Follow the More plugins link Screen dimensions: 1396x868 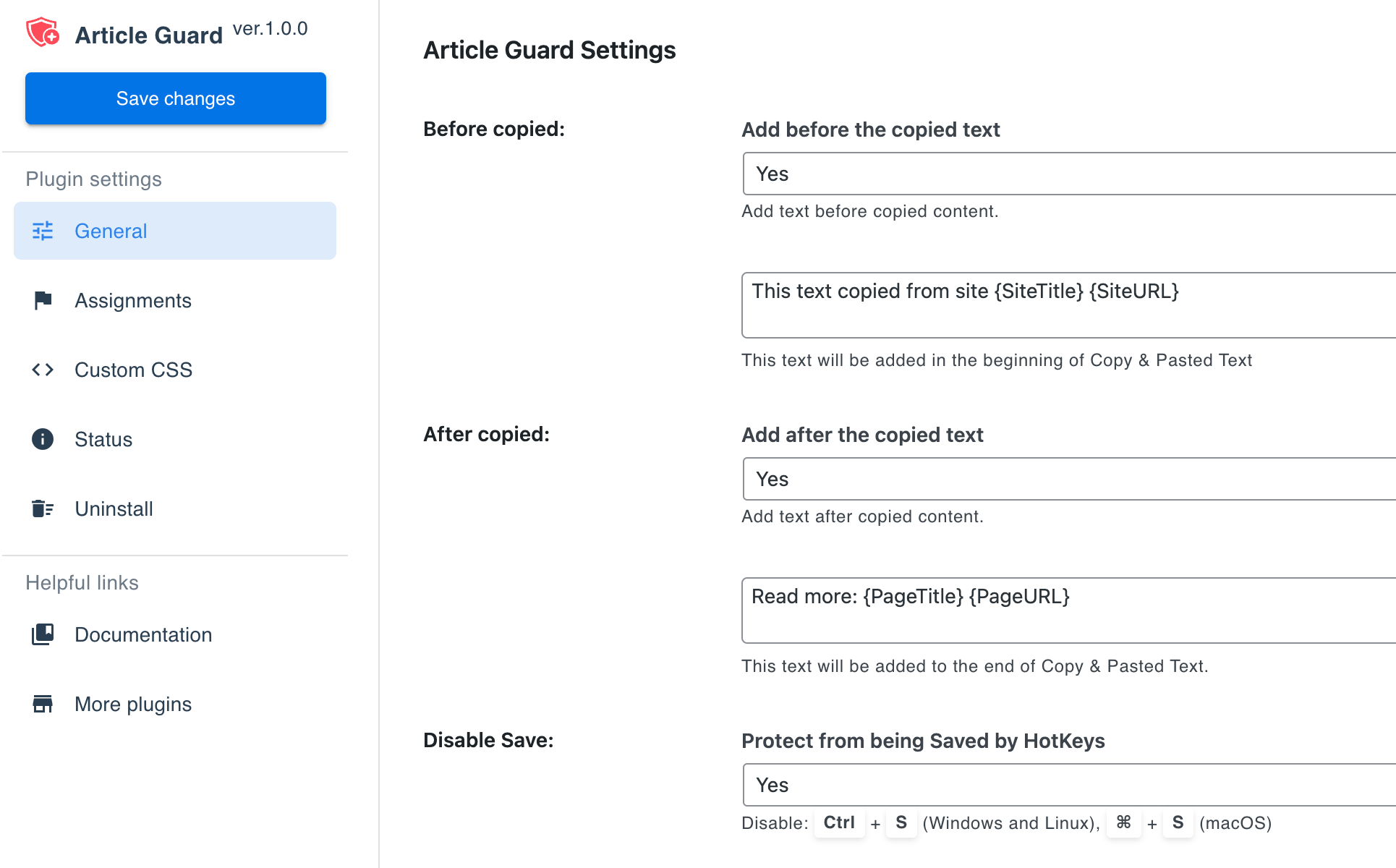(x=133, y=704)
